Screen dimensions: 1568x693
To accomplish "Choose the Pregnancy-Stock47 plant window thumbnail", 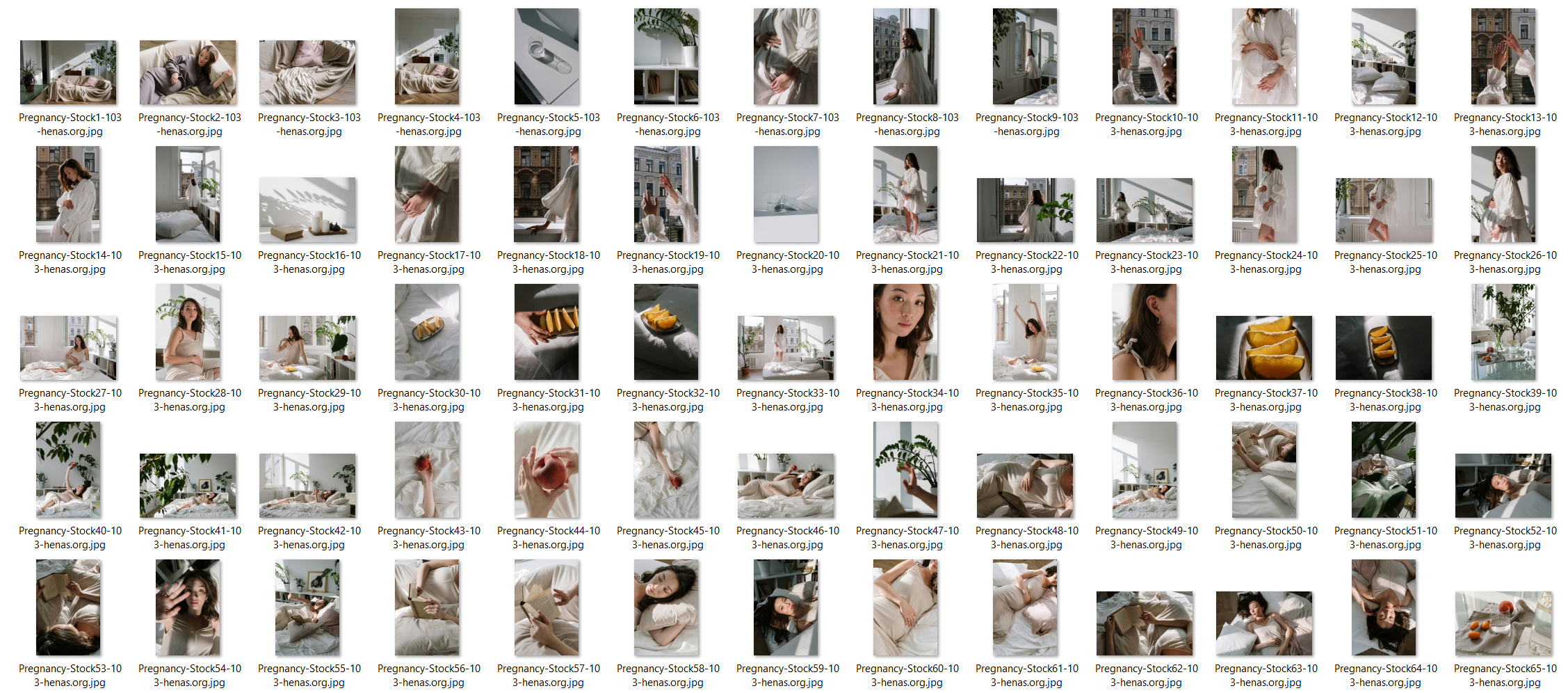I will [x=905, y=470].
